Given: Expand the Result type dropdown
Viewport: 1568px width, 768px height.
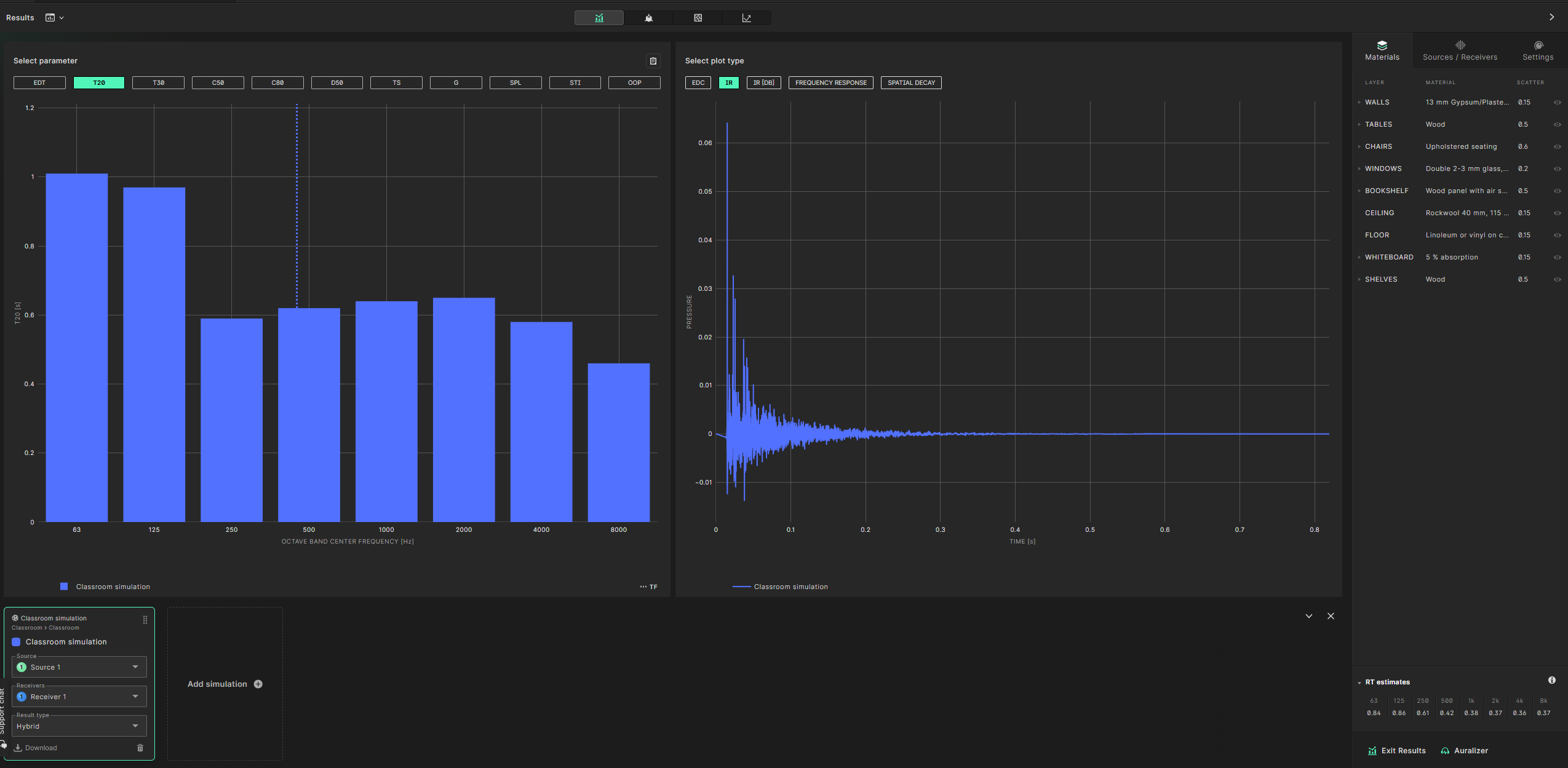Looking at the screenshot, I should [135, 726].
